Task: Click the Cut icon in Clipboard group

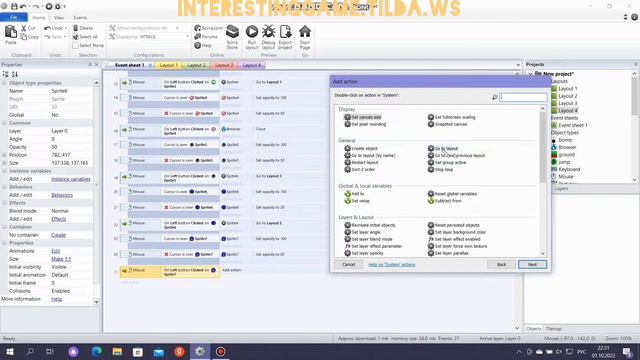Action: pos(24,28)
